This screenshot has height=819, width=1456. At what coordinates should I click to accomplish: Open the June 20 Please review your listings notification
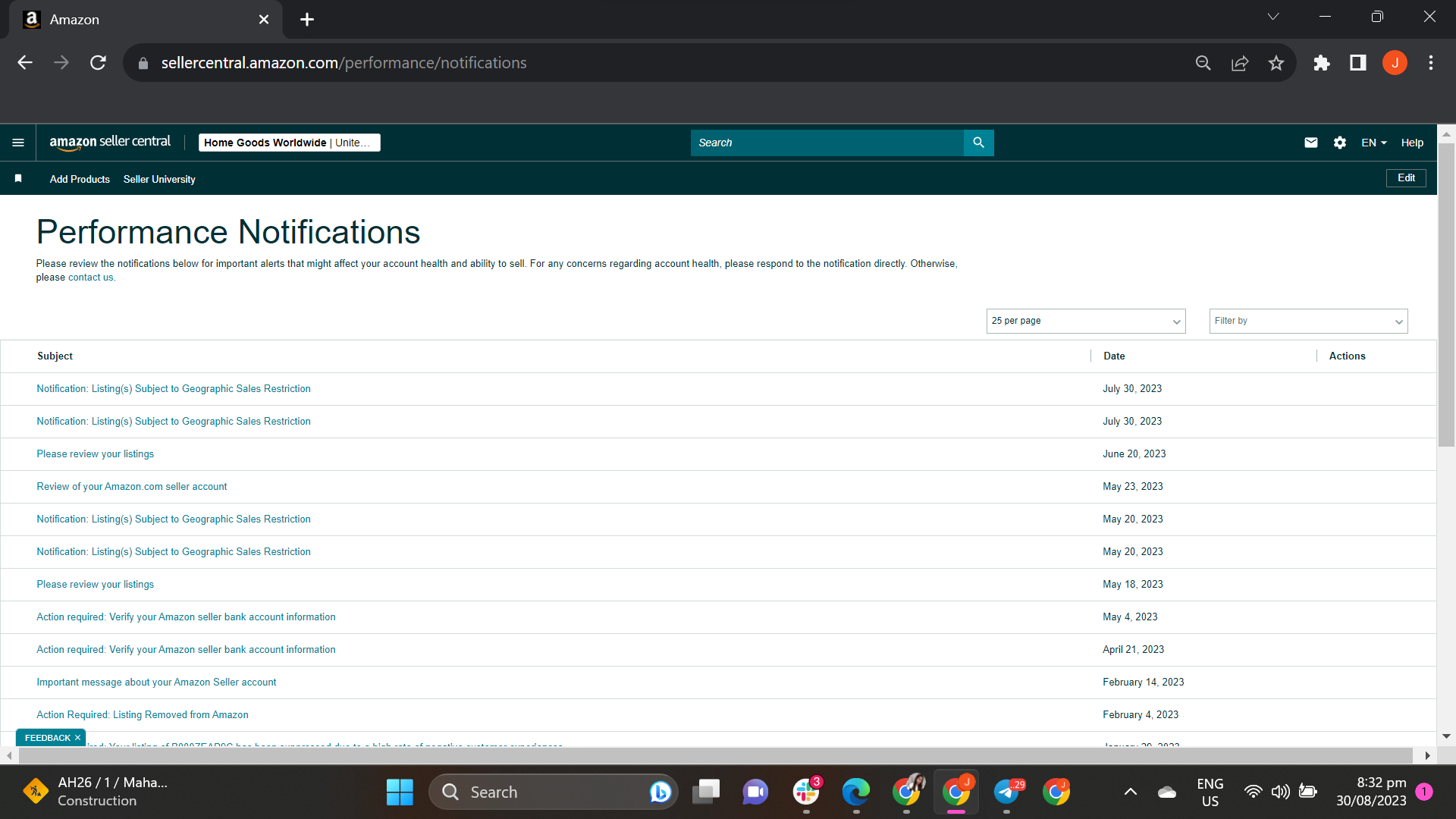(x=95, y=454)
